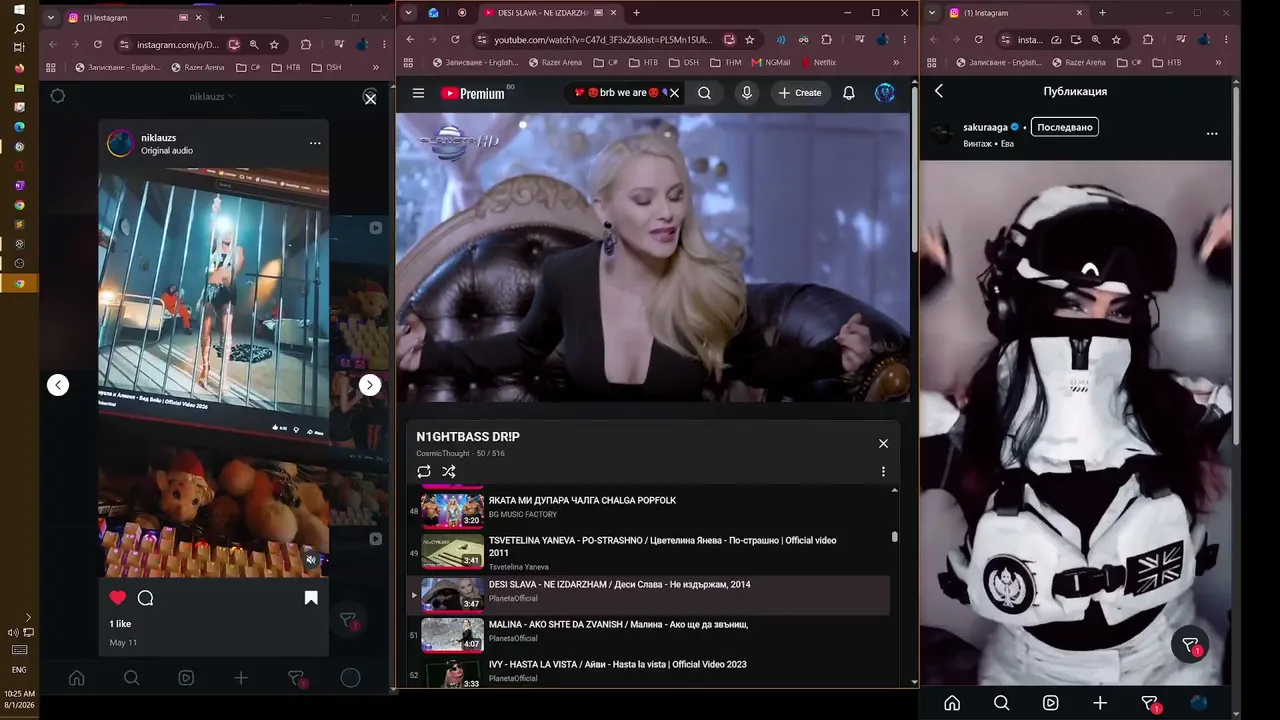Open the playlist panel three-dot menu
Image resolution: width=1280 pixels, height=720 pixels.
pyautogui.click(x=883, y=471)
